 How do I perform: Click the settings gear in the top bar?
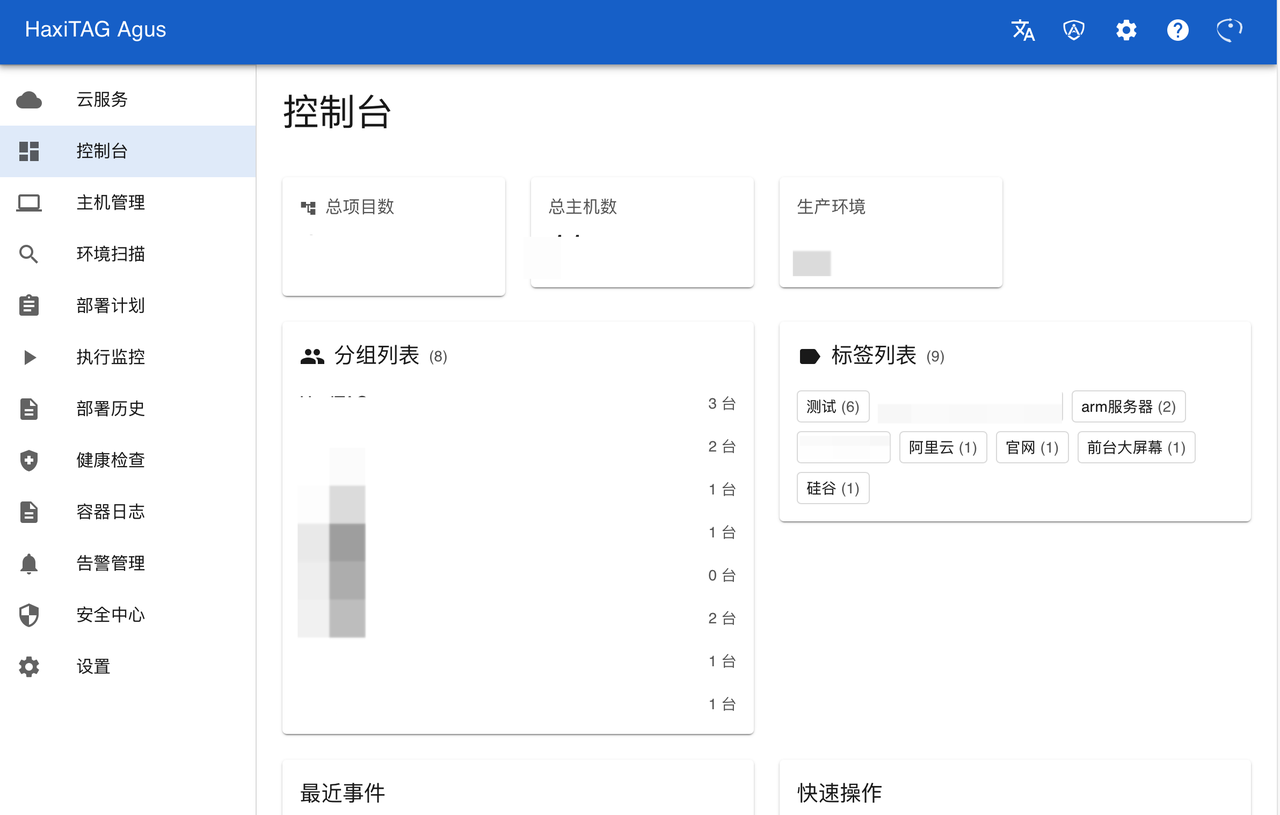point(1126,30)
